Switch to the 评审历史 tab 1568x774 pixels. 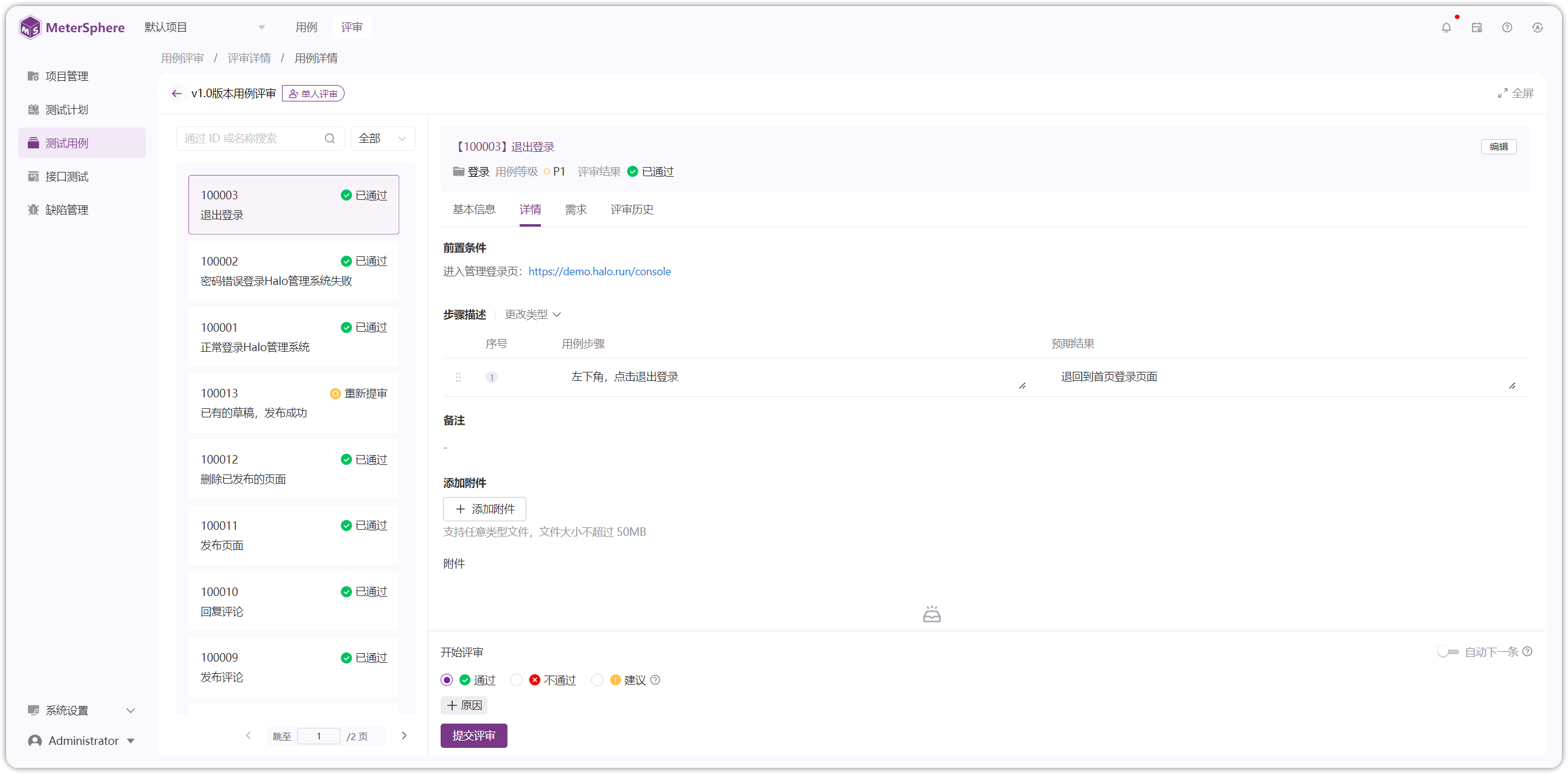632,210
